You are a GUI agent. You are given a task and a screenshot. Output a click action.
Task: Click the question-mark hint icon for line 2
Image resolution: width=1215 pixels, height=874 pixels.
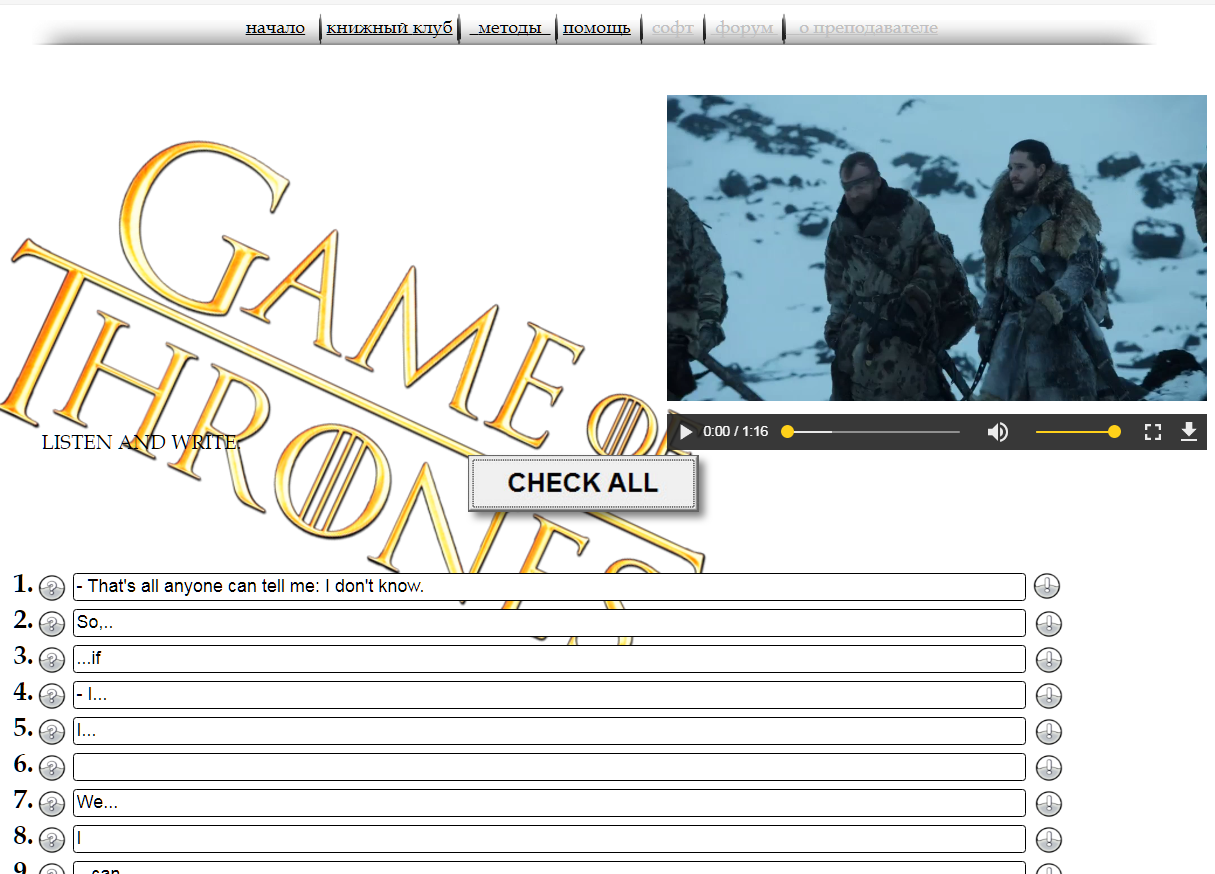[52, 624]
